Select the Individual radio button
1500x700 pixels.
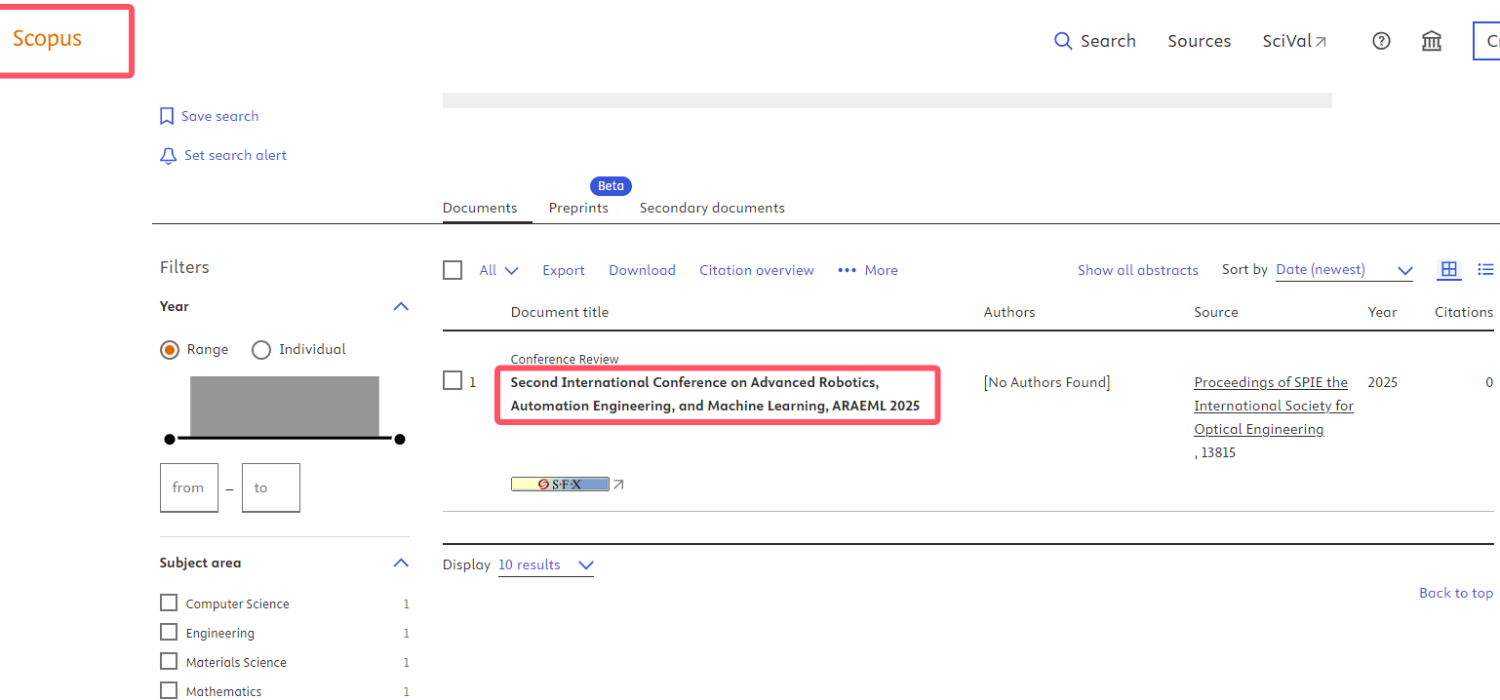coord(261,350)
